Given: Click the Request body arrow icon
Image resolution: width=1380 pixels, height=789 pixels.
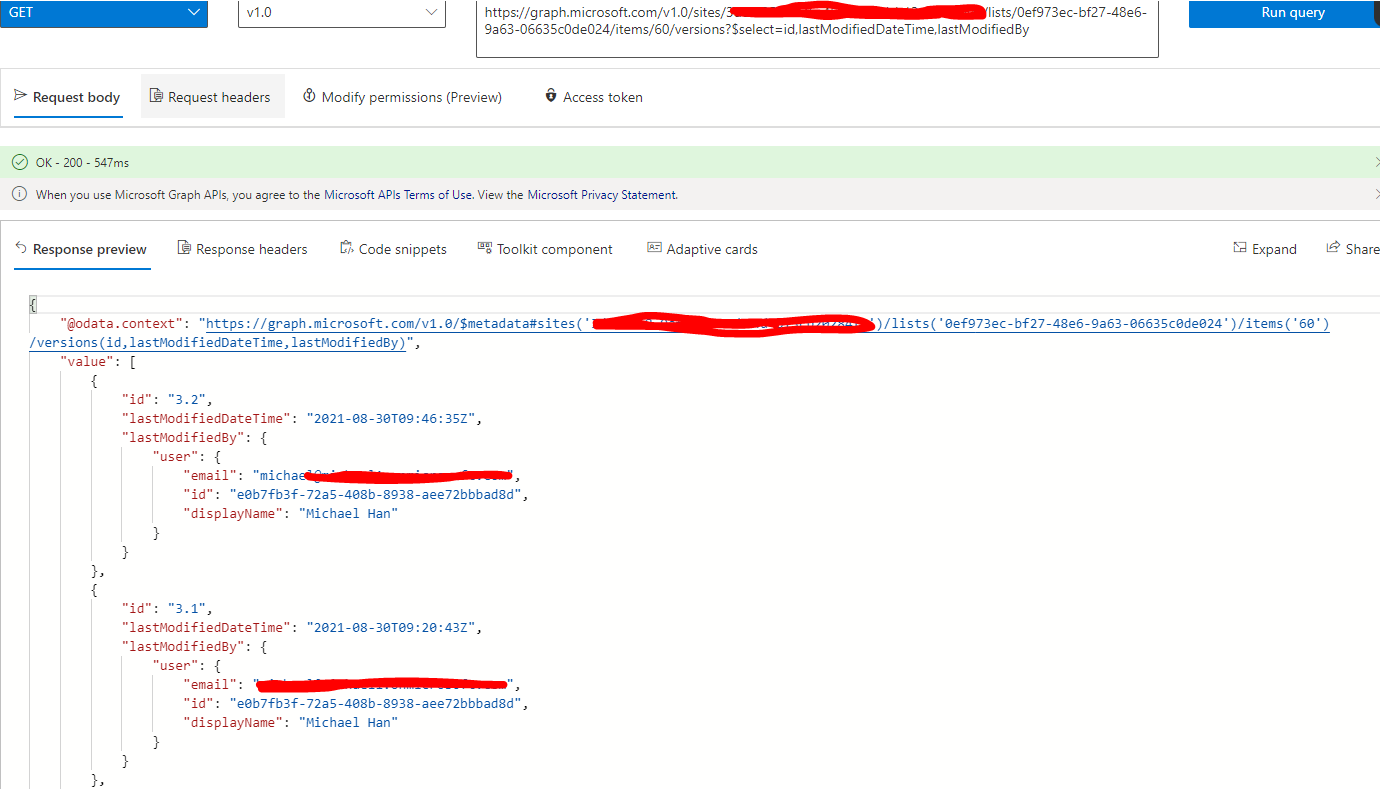Looking at the screenshot, I should pos(21,96).
